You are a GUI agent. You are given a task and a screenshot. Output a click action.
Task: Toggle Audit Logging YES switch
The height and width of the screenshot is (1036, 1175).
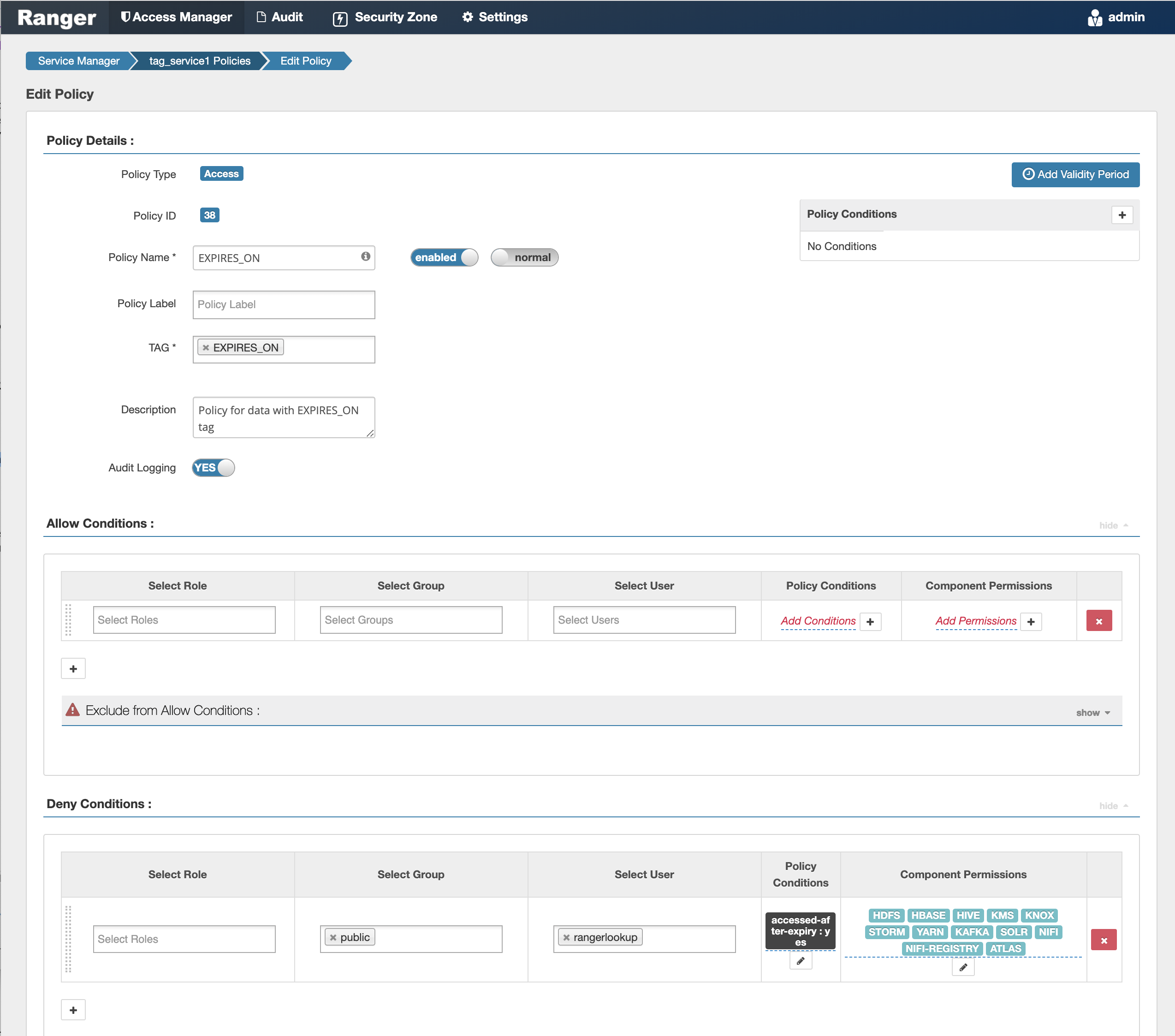[213, 467]
